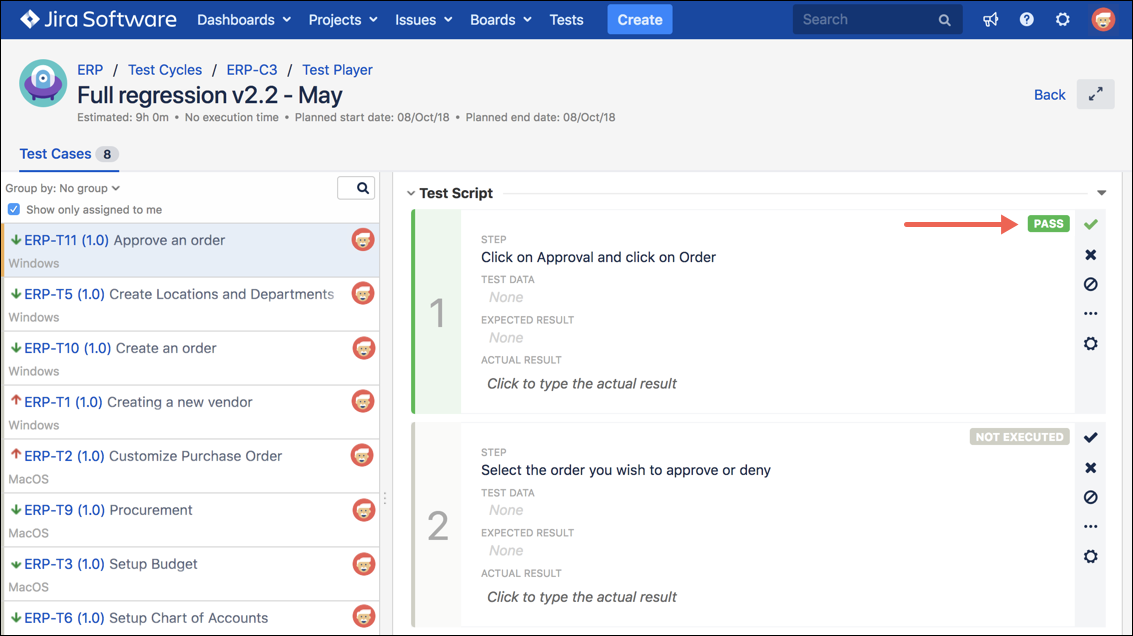
Task: Collapse the Test Script section chevron
Action: click(410, 193)
